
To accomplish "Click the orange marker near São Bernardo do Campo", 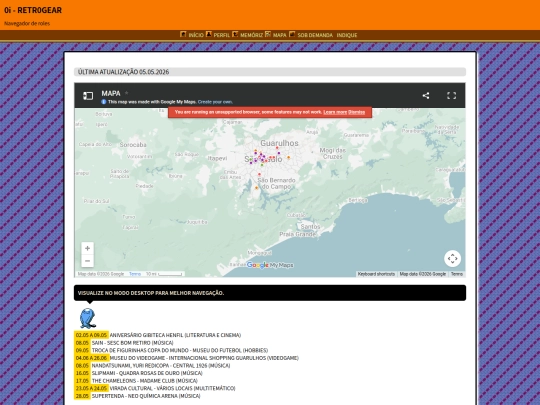I will click(257, 188).
